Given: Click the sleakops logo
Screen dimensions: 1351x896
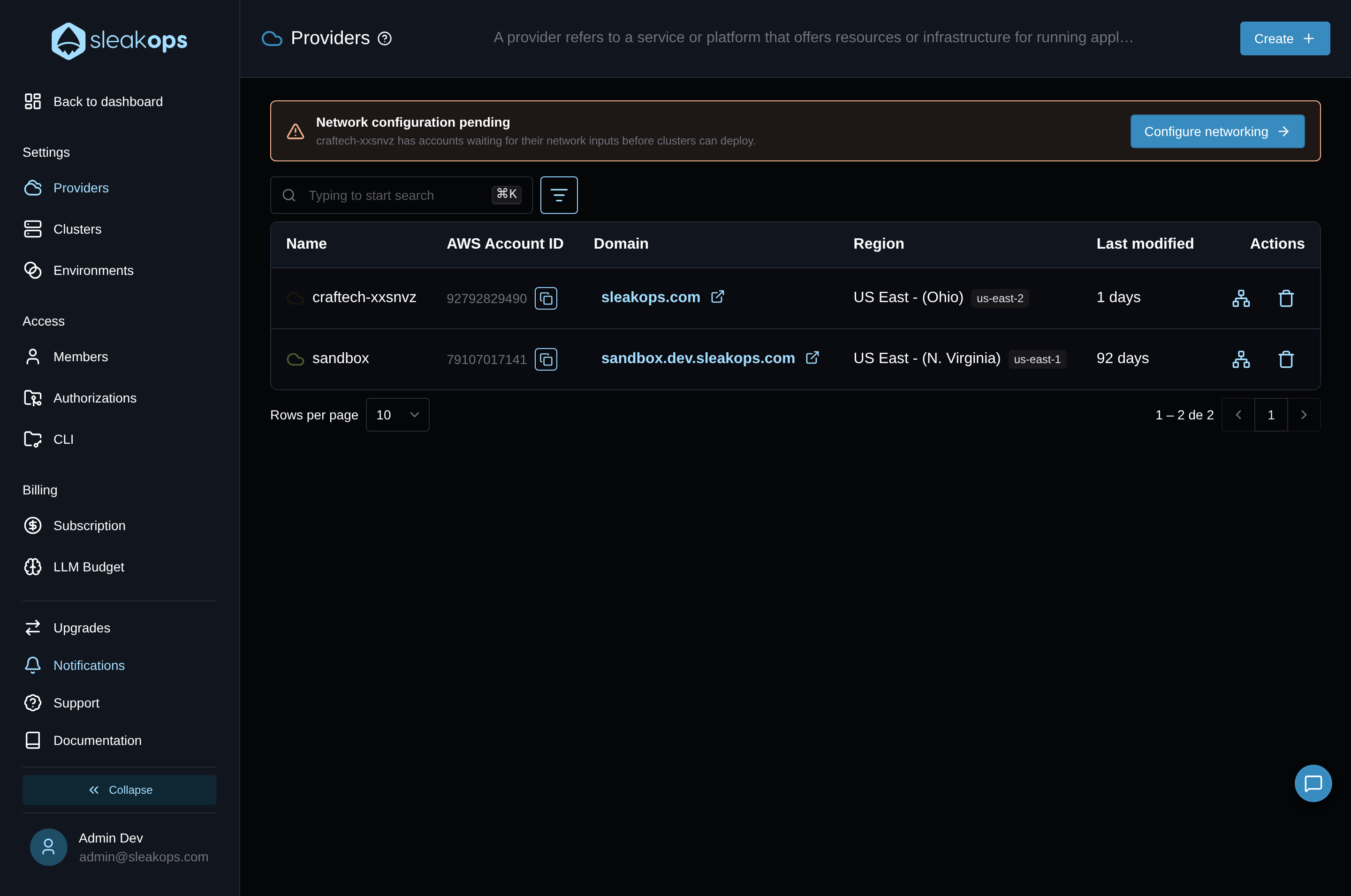Looking at the screenshot, I should (x=120, y=41).
